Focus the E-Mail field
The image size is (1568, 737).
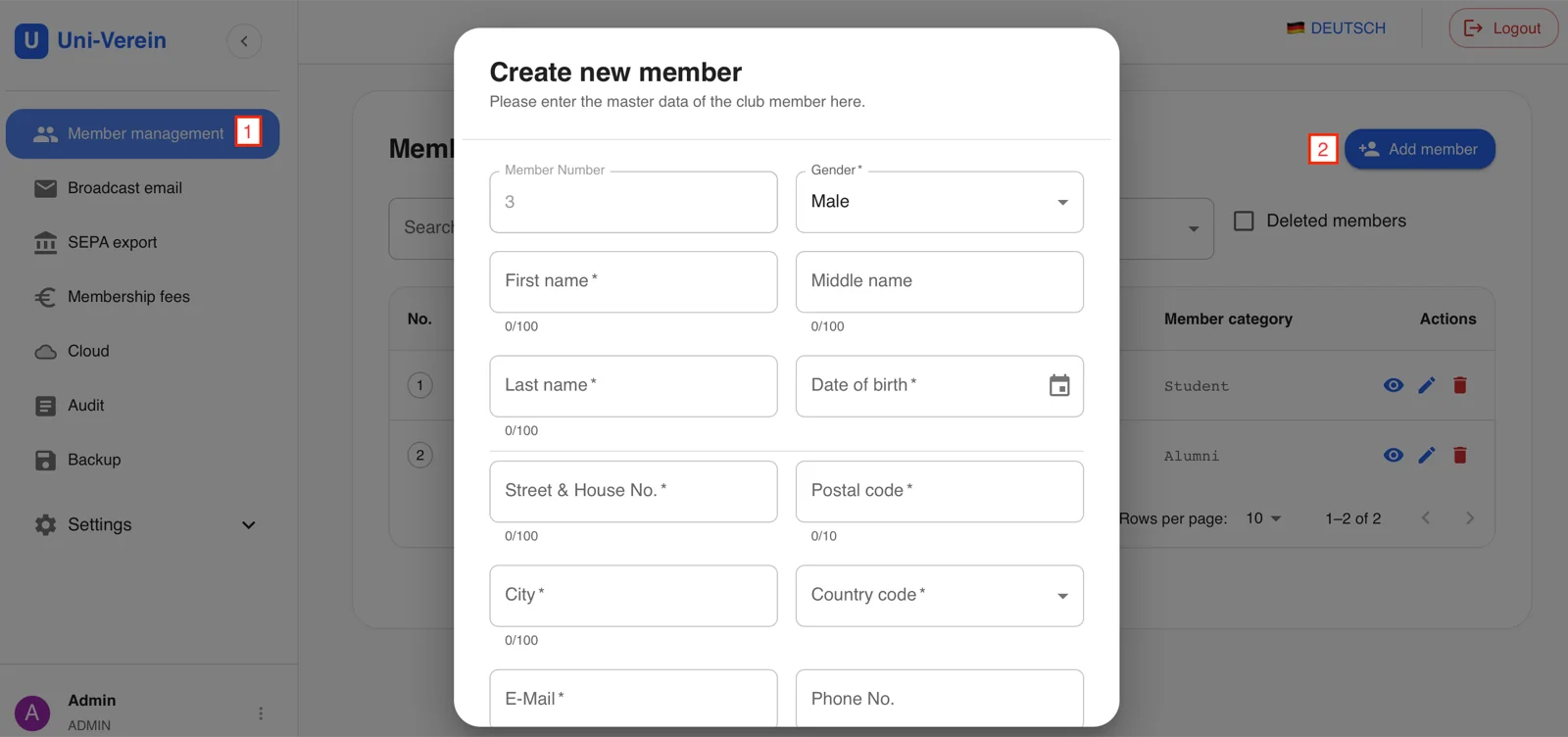(x=633, y=699)
